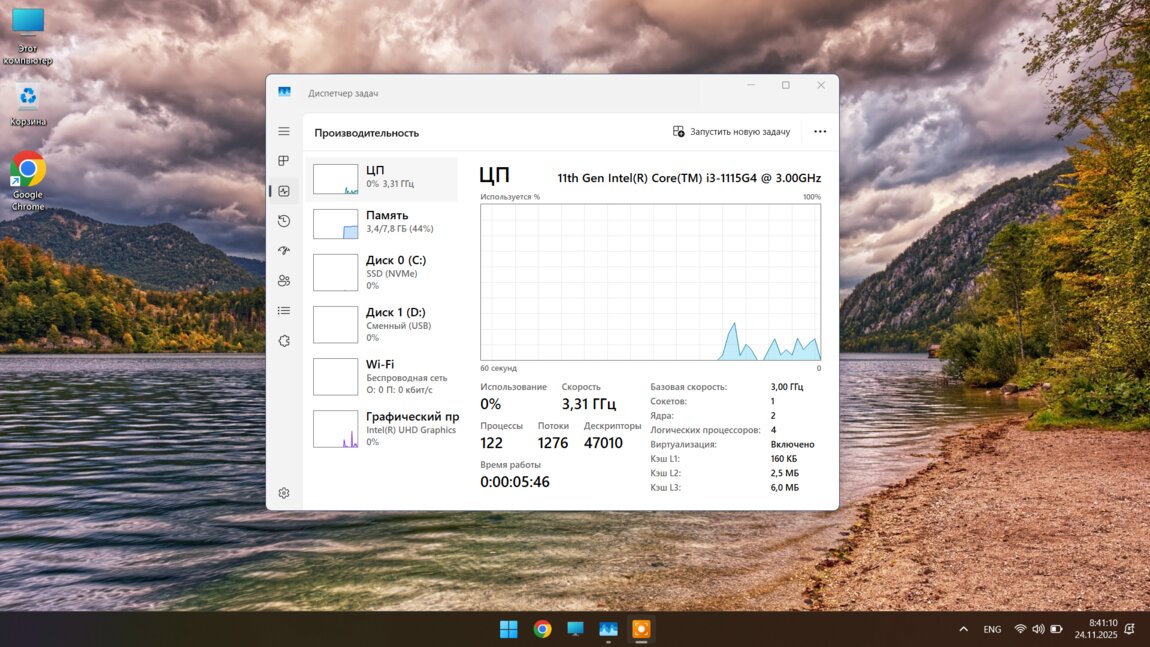Click ENG language indicator in tray
This screenshot has height=647, width=1150.
(992, 629)
